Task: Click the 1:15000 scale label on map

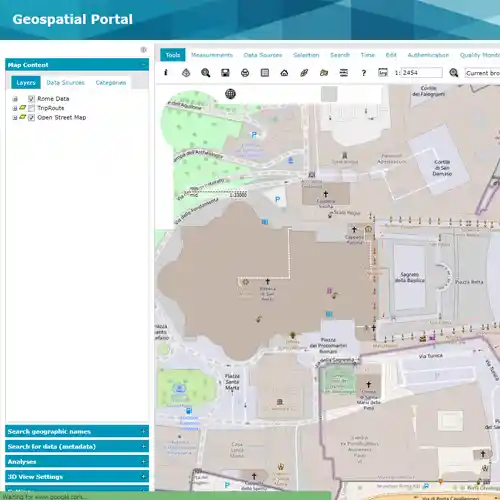Action: click(x=238, y=194)
